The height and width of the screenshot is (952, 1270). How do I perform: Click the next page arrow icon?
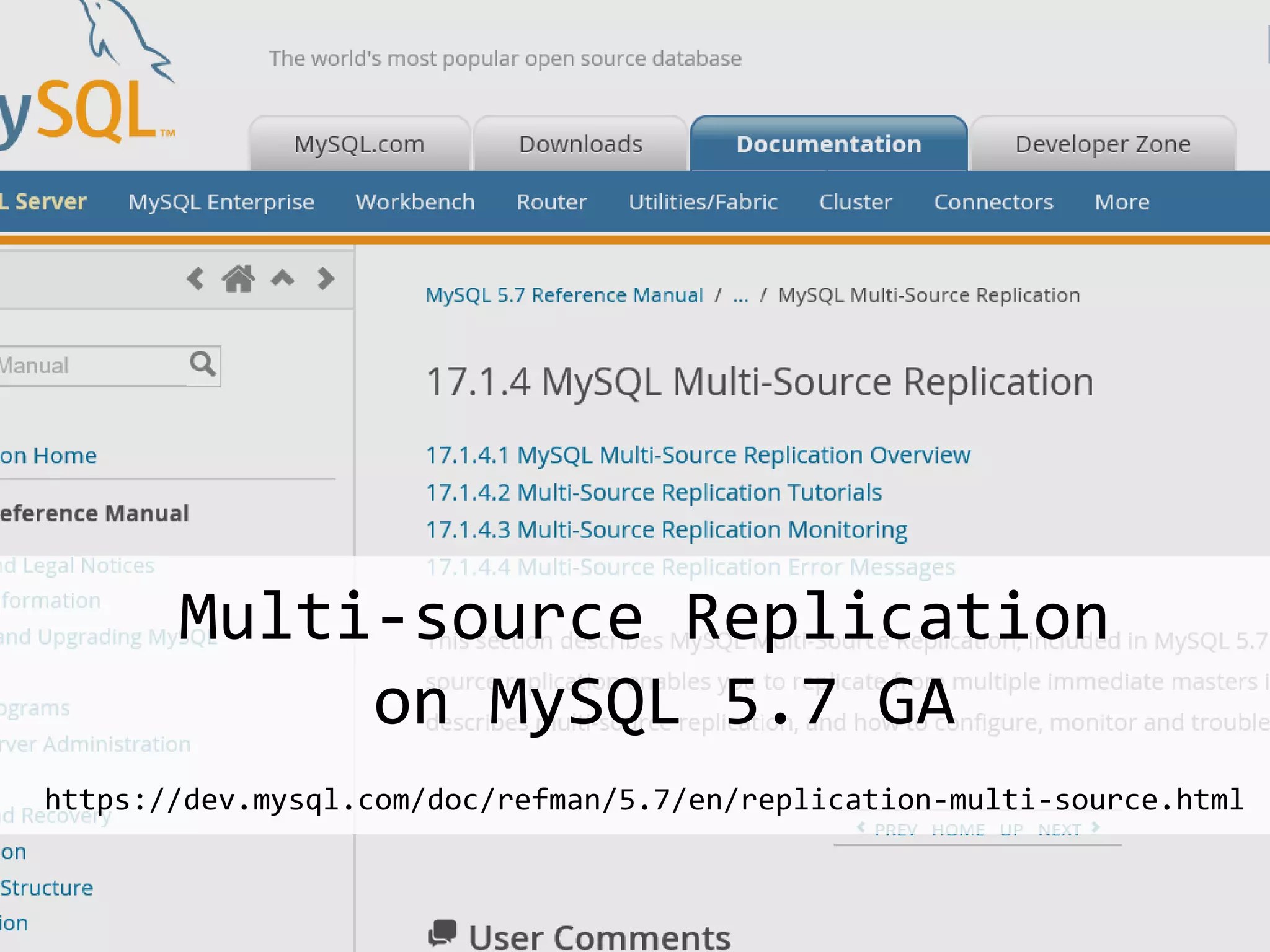(x=326, y=279)
